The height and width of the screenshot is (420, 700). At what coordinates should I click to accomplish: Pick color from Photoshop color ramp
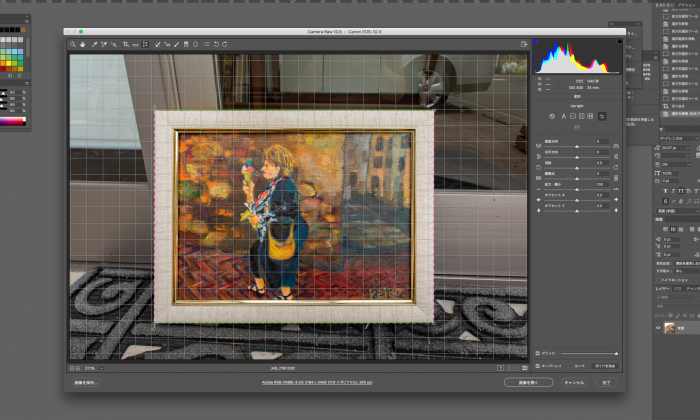click(12, 121)
